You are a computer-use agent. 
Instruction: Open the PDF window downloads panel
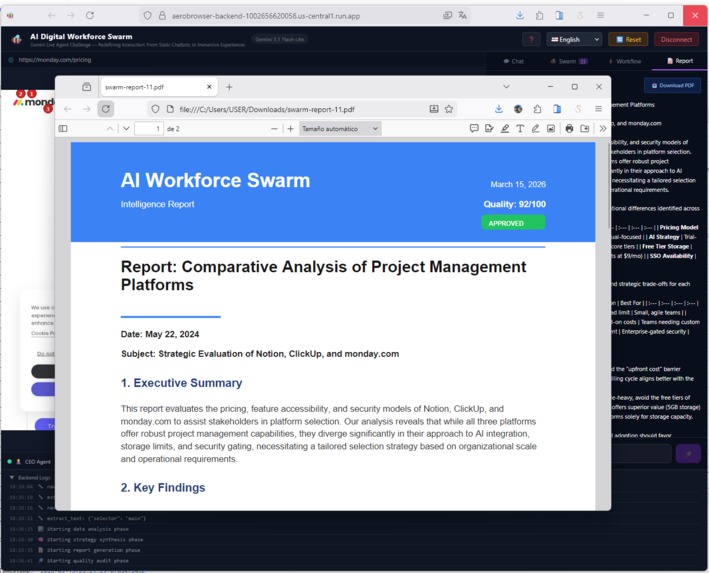pyautogui.click(x=499, y=109)
